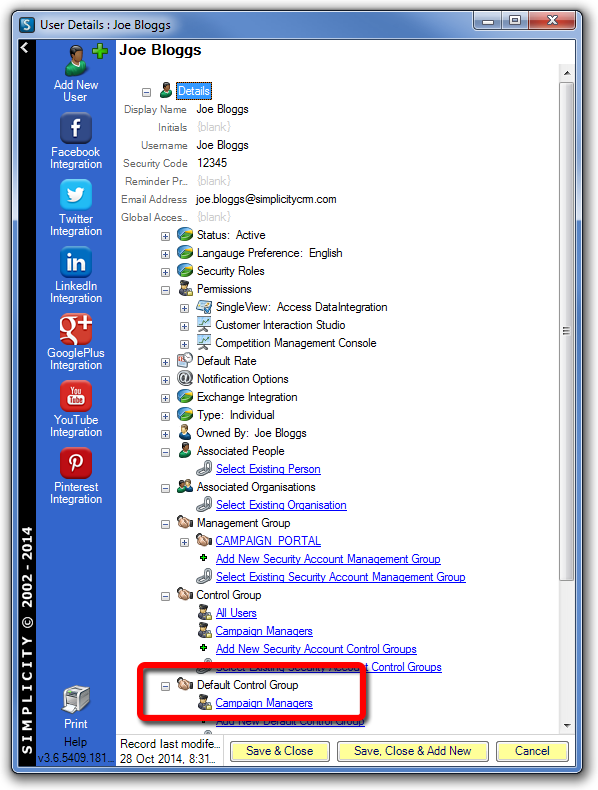The image size is (598, 790).
Task: Select the Customer Interaction Studio item
Action: 280,325
